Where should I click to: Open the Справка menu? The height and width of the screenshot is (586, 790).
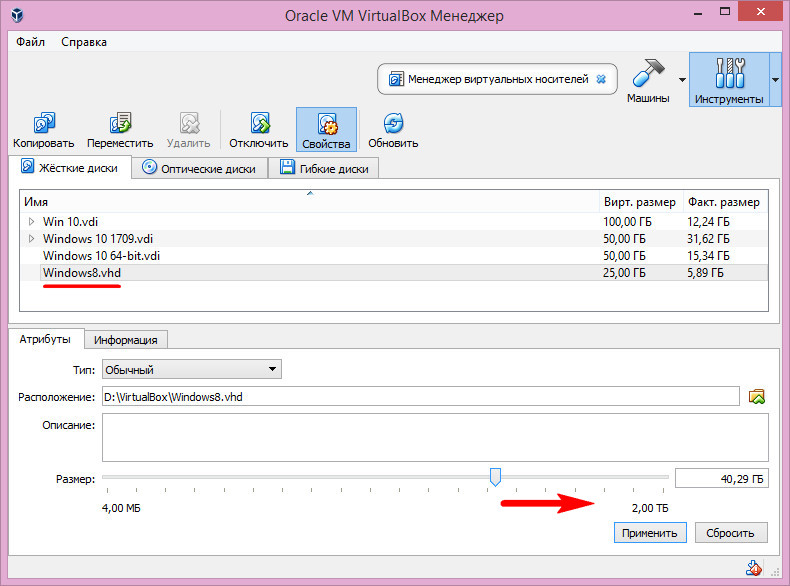pos(84,42)
